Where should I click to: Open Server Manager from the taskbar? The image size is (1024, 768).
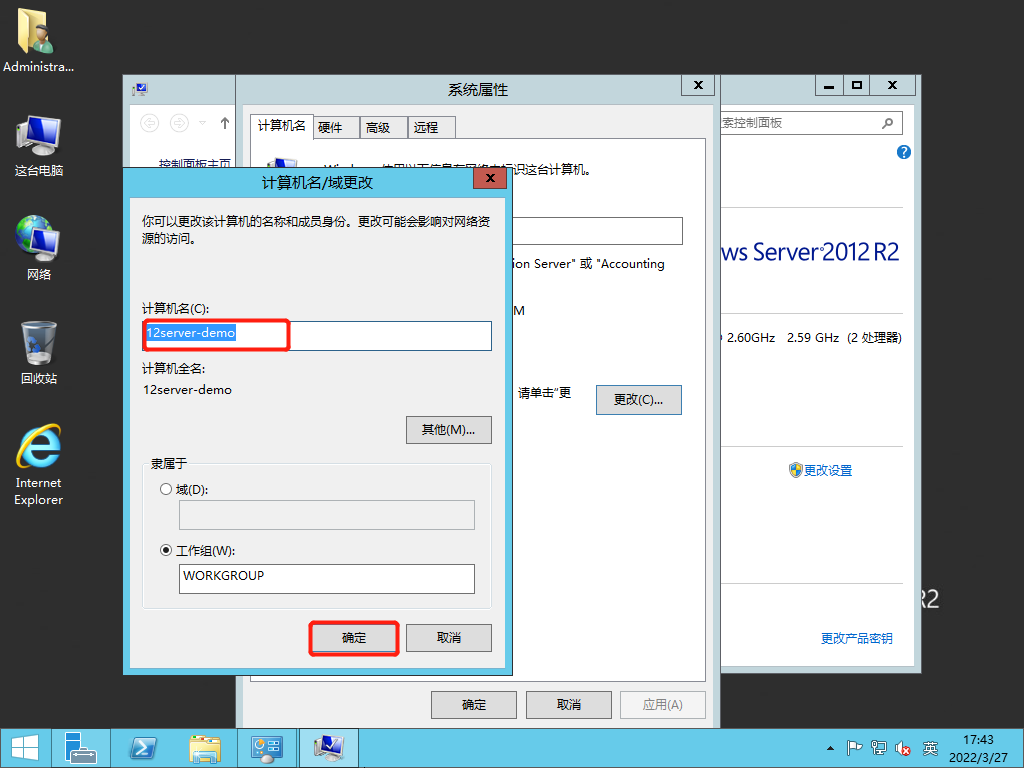point(81,748)
